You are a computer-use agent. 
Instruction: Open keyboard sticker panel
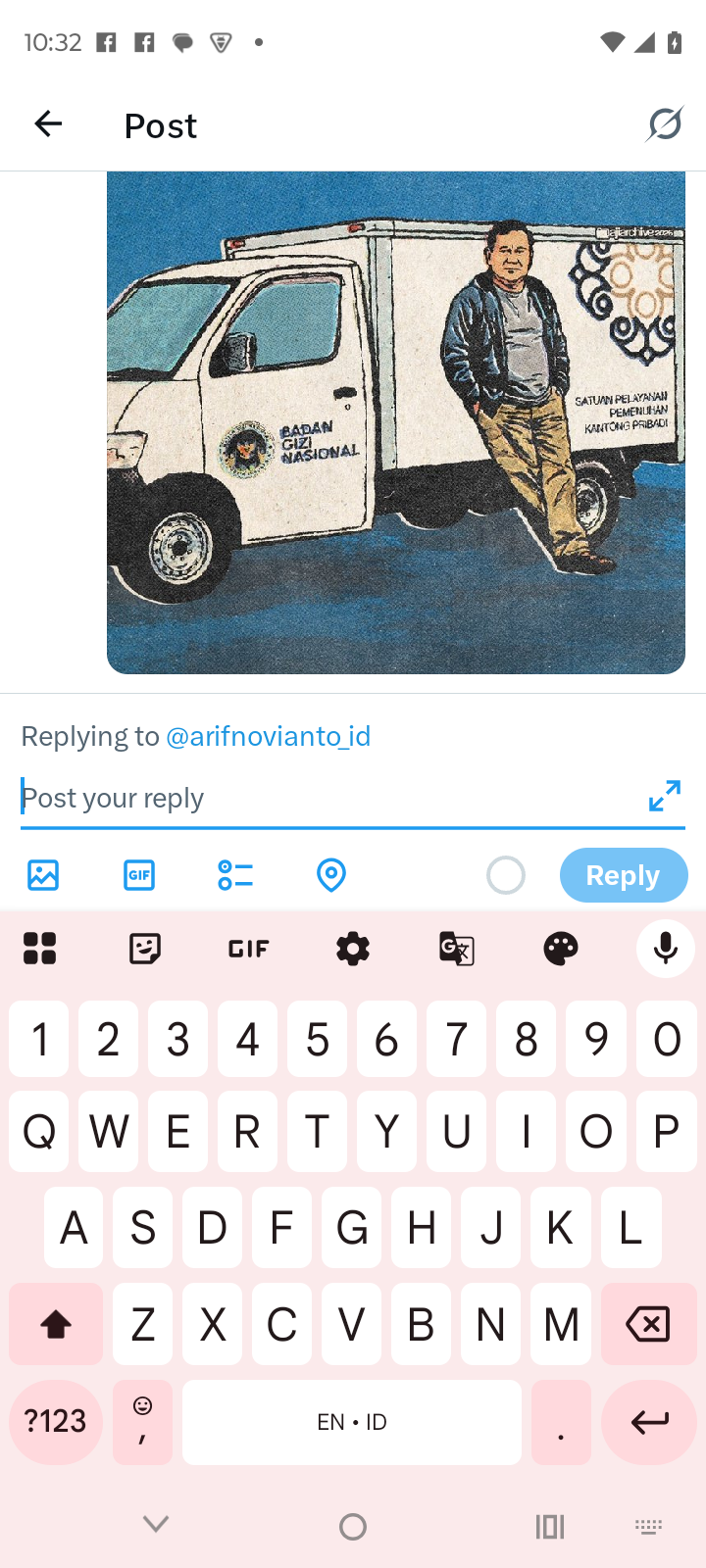[145, 949]
